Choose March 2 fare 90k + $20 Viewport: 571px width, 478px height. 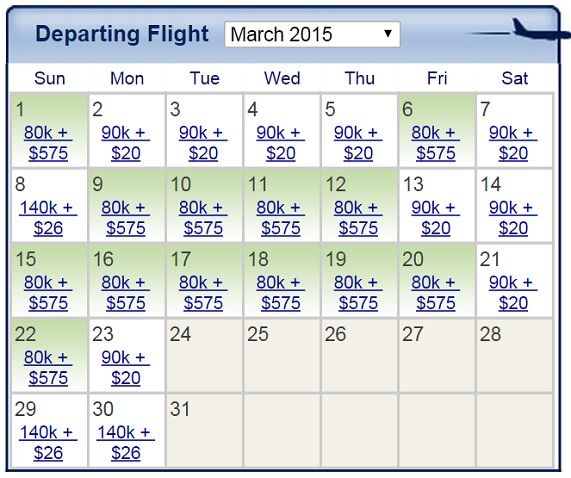pos(126,143)
